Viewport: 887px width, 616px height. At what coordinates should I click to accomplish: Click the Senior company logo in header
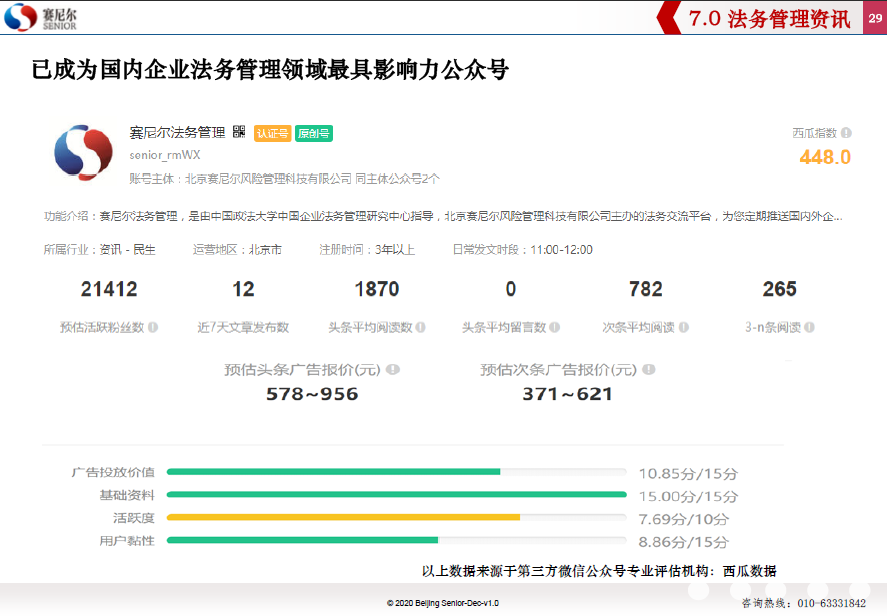[40, 17]
